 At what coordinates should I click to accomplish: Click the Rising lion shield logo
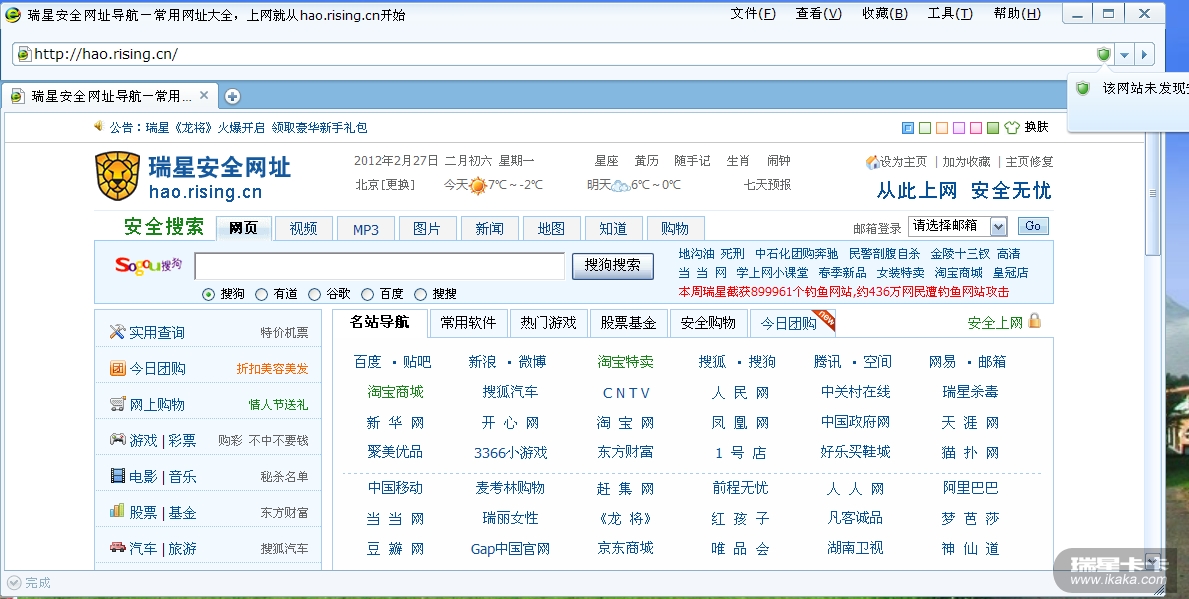(118, 176)
